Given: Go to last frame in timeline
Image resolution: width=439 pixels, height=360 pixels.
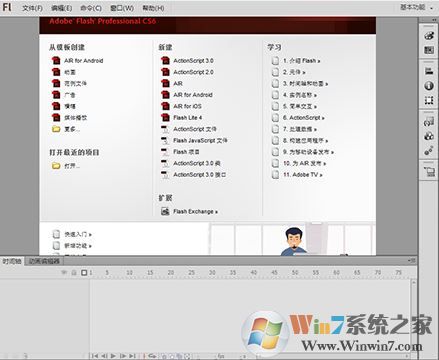Looking at the screenshot, I should (132, 356).
